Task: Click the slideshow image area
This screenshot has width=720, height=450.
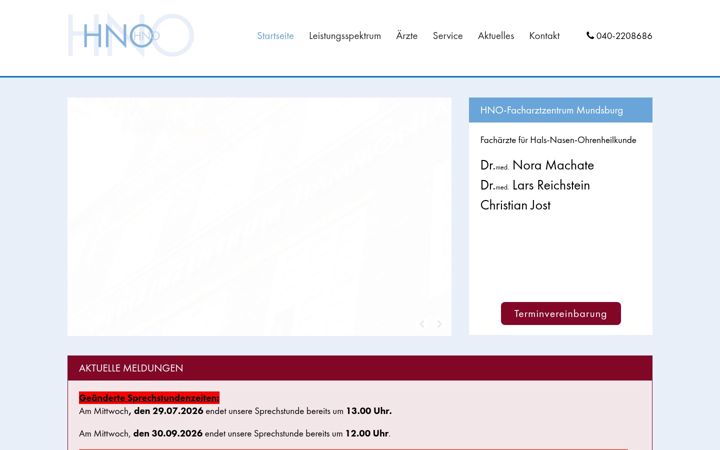Action: coord(259,217)
